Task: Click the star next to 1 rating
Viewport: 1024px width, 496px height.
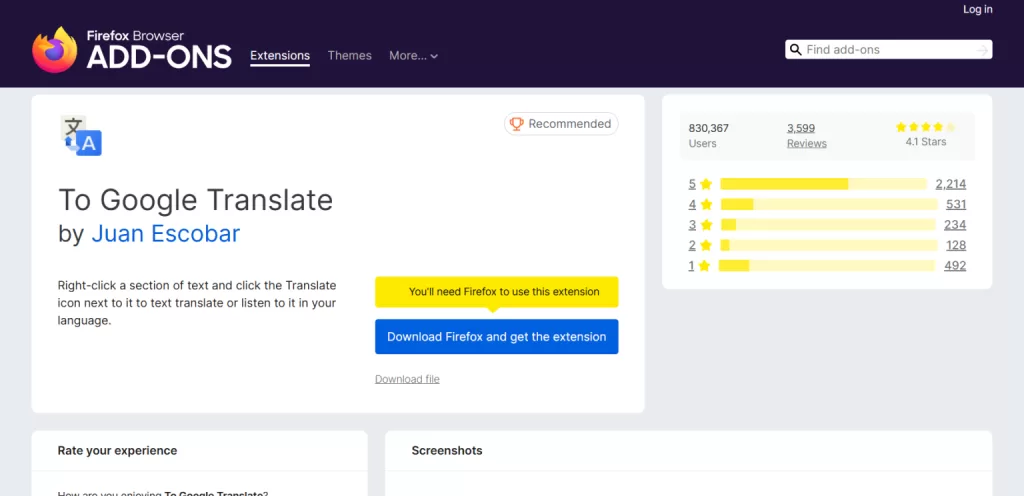Action: tap(705, 266)
